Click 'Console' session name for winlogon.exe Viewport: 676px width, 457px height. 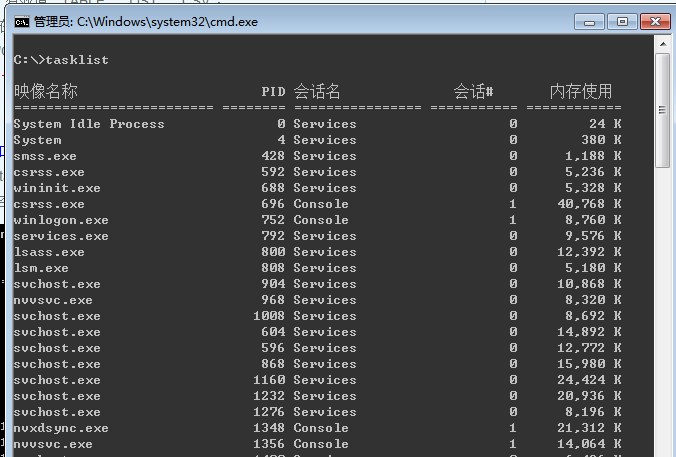(x=321, y=220)
